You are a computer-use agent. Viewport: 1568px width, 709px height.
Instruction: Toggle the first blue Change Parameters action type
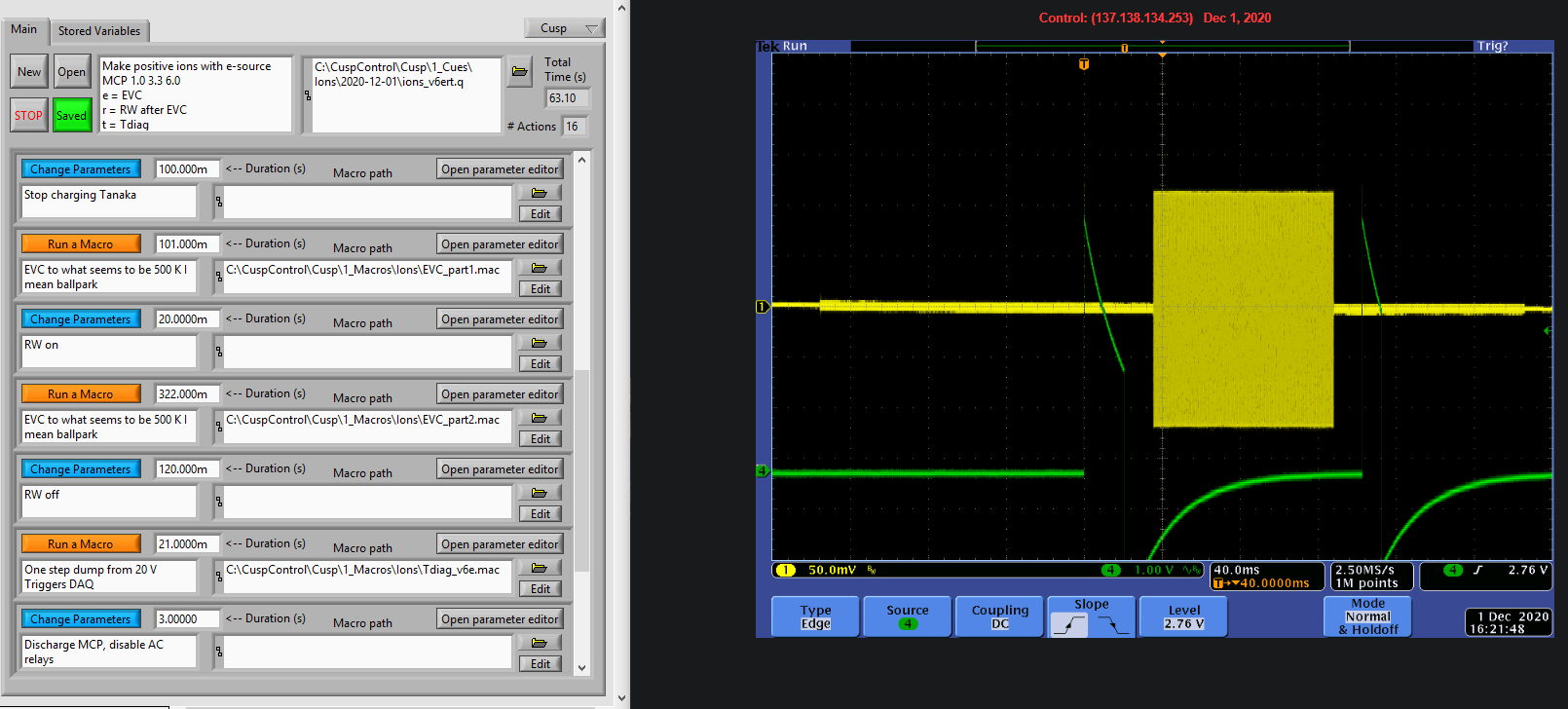click(81, 168)
